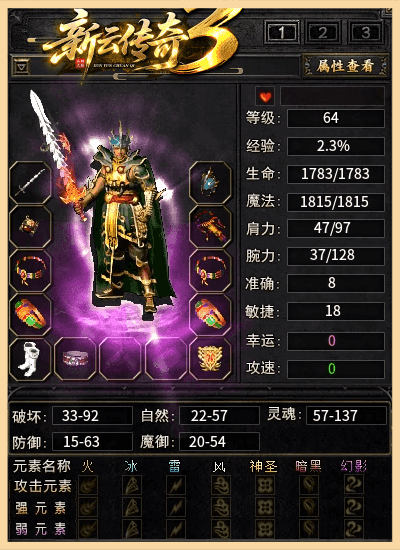Switch to tab 2
Screen dimensions: 400x550
323,32
